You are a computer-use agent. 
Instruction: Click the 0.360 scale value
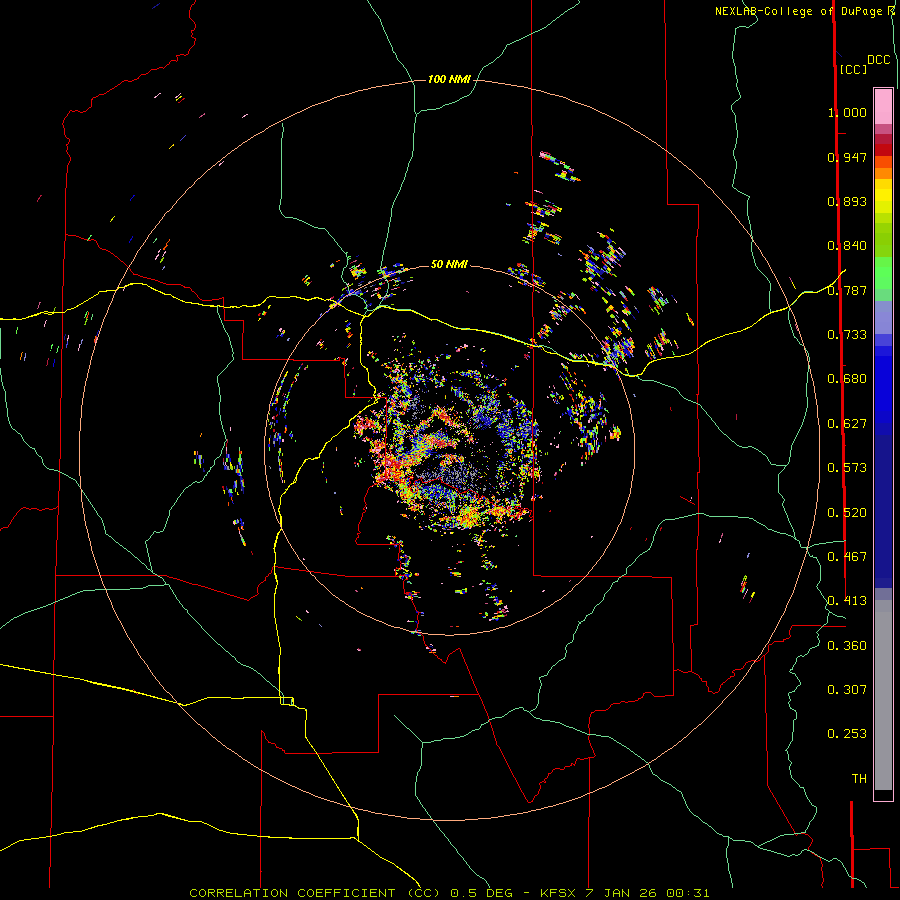click(847, 646)
